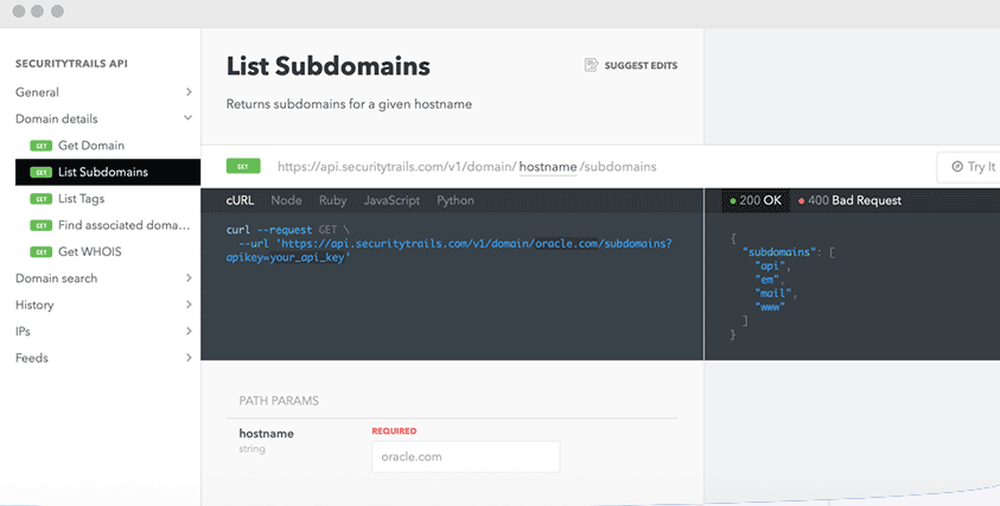Click the compass icon in the Try It button
The image size is (1000, 506).
957,167
